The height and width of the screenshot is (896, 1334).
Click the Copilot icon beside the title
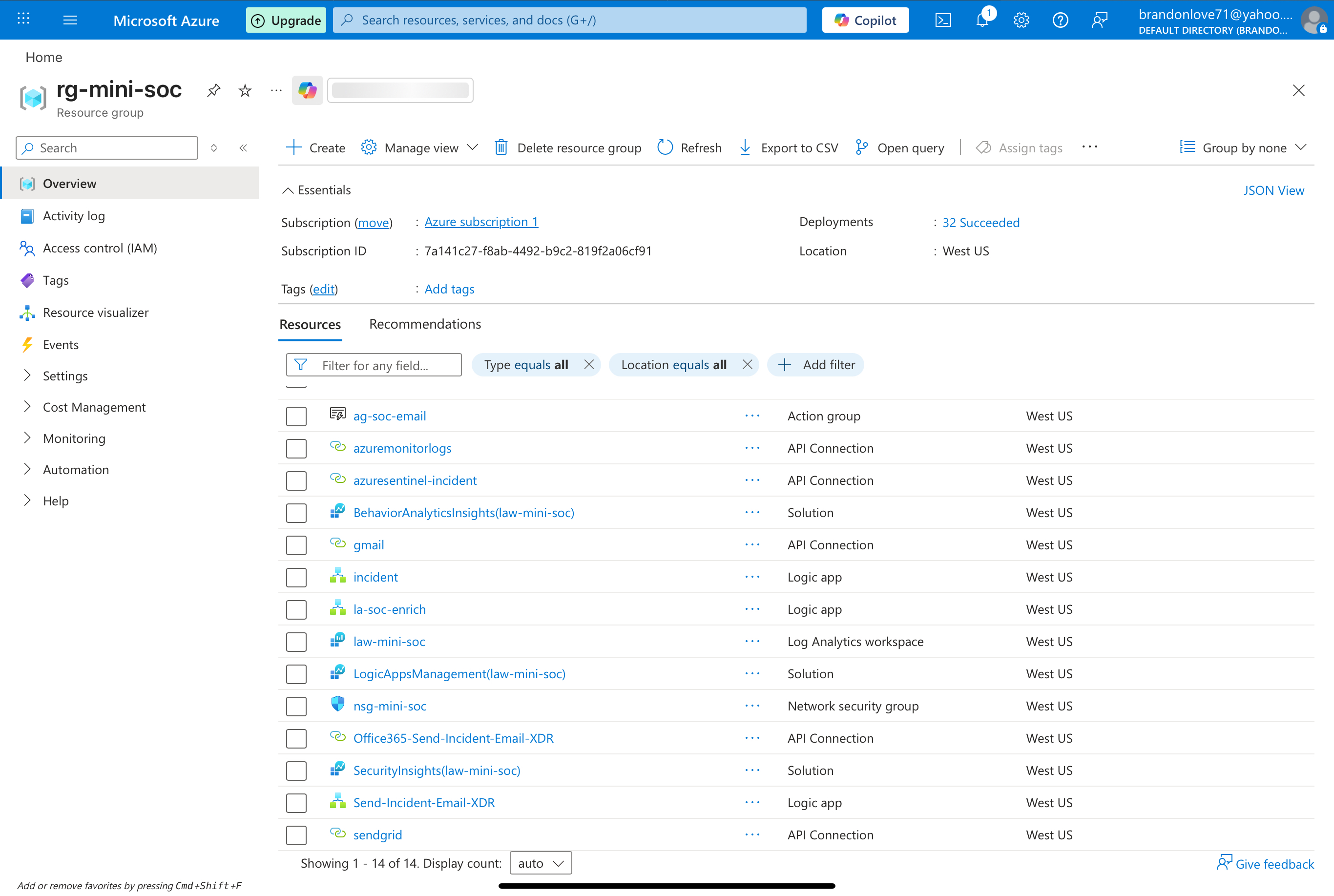tap(307, 90)
